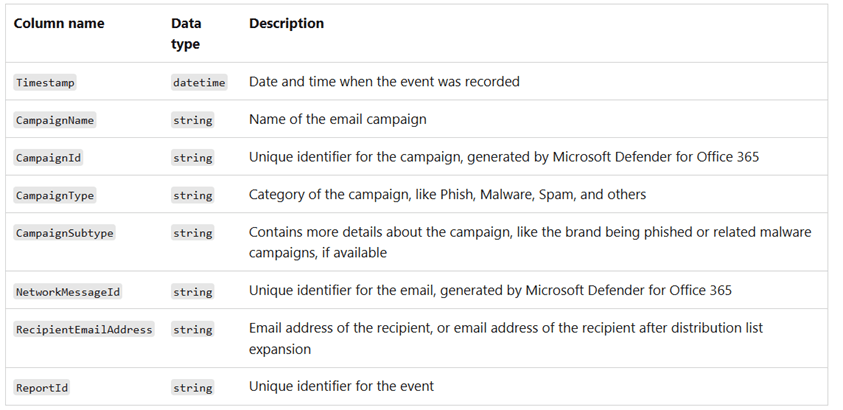Click the string type in ReportId row
The image size is (843, 410).
[192, 388]
